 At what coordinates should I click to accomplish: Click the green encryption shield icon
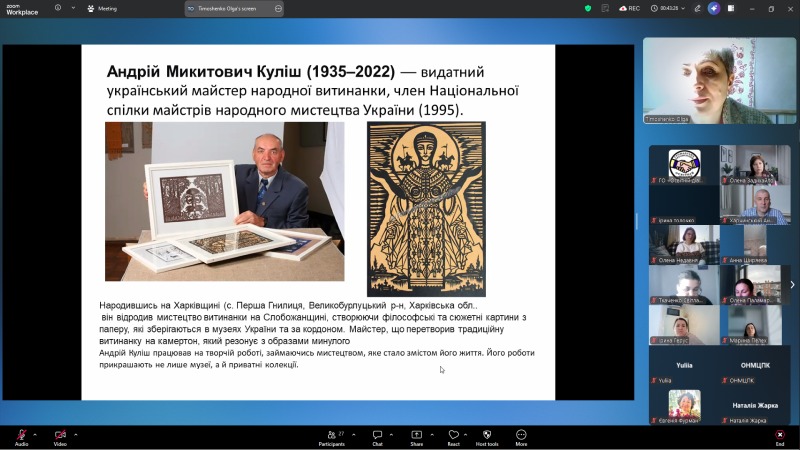pyautogui.click(x=588, y=8)
